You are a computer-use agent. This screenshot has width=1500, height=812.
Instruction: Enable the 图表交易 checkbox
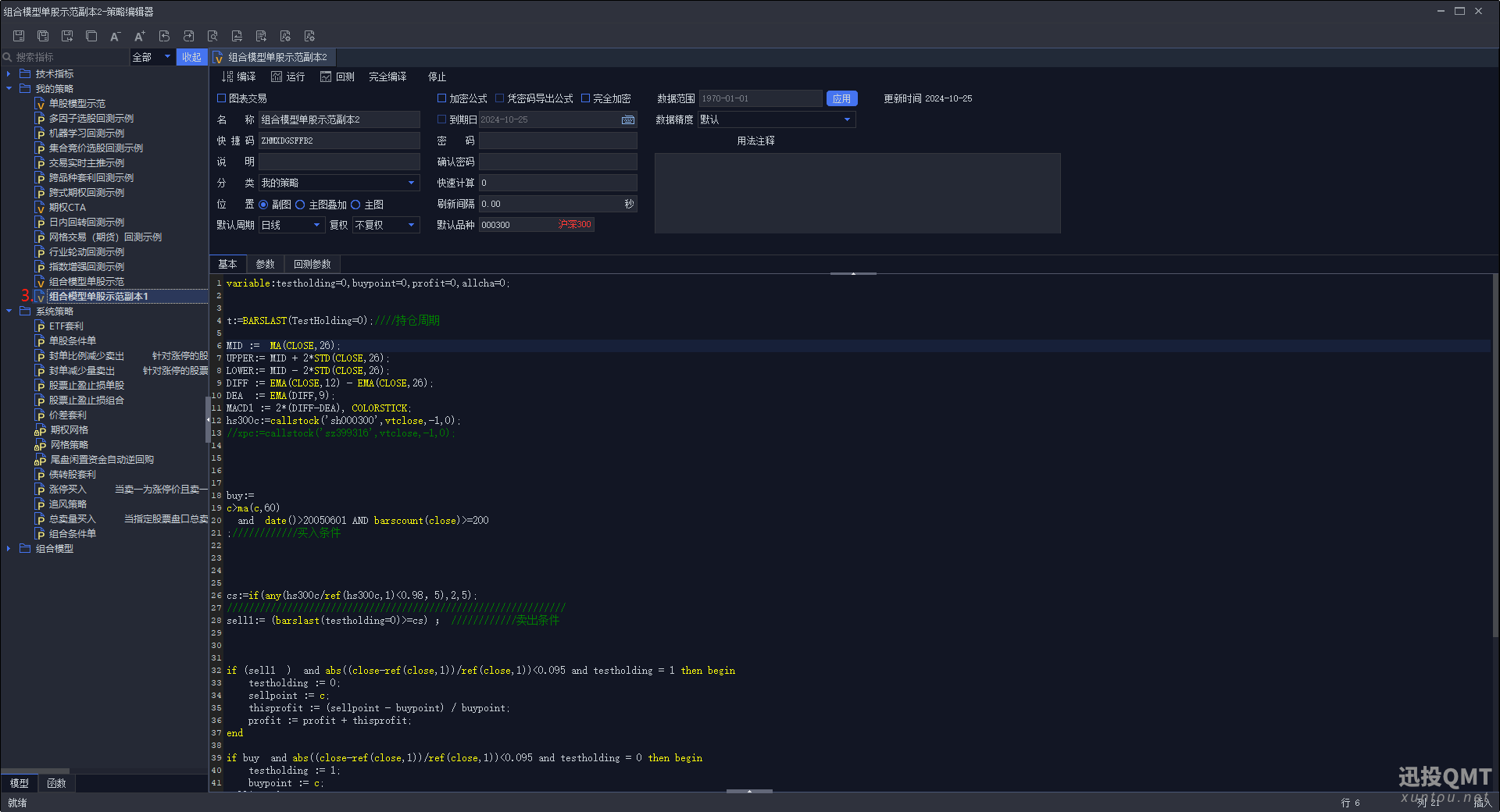pos(221,98)
